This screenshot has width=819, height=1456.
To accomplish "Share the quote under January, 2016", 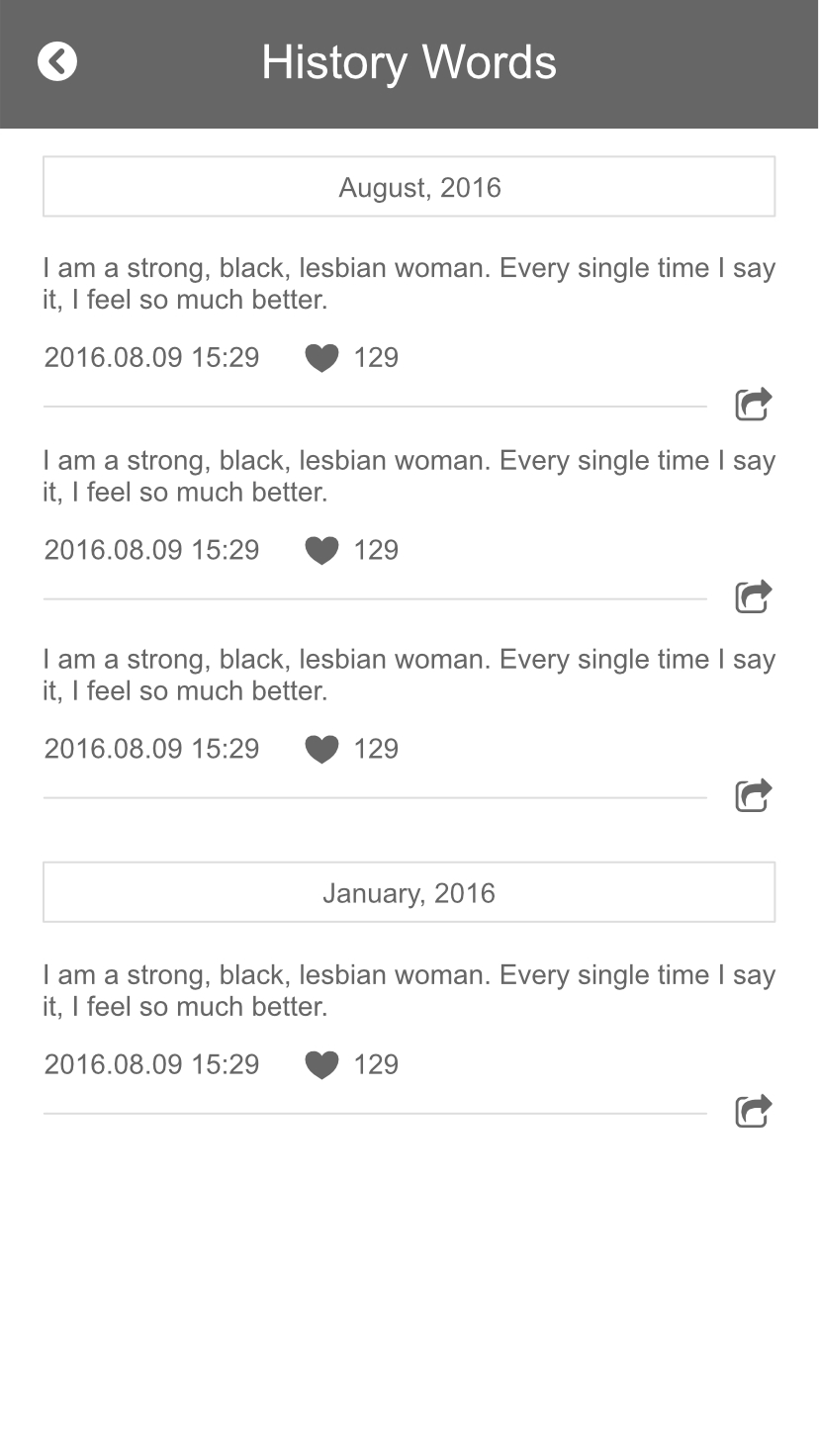I will [x=753, y=1112].
